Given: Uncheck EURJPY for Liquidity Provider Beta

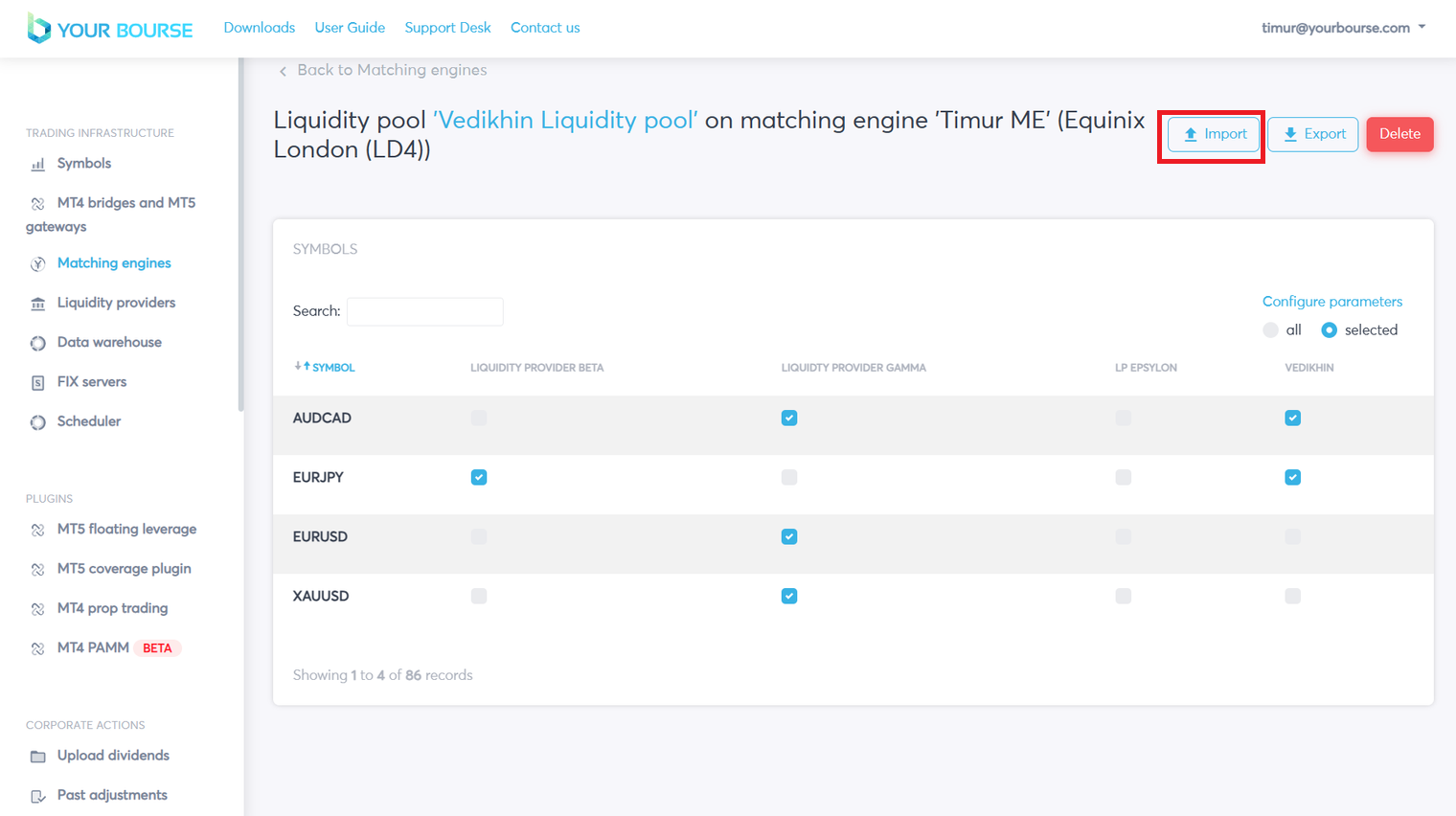Looking at the screenshot, I should coord(479,478).
